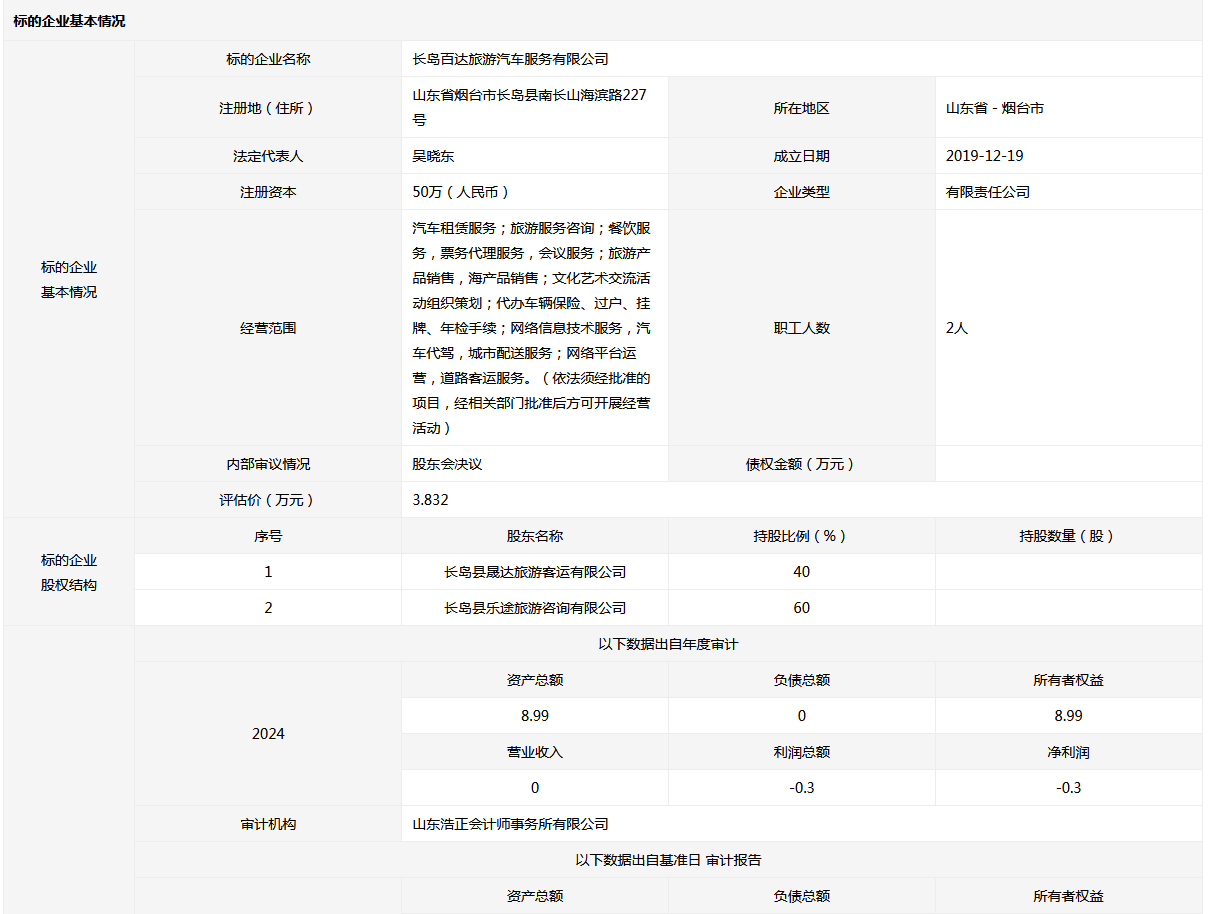The width and height of the screenshot is (1209, 914).
Task: Click the registered address 山东省烟台市长岛县南长山海滨路227号
Action: [x=529, y=107]
